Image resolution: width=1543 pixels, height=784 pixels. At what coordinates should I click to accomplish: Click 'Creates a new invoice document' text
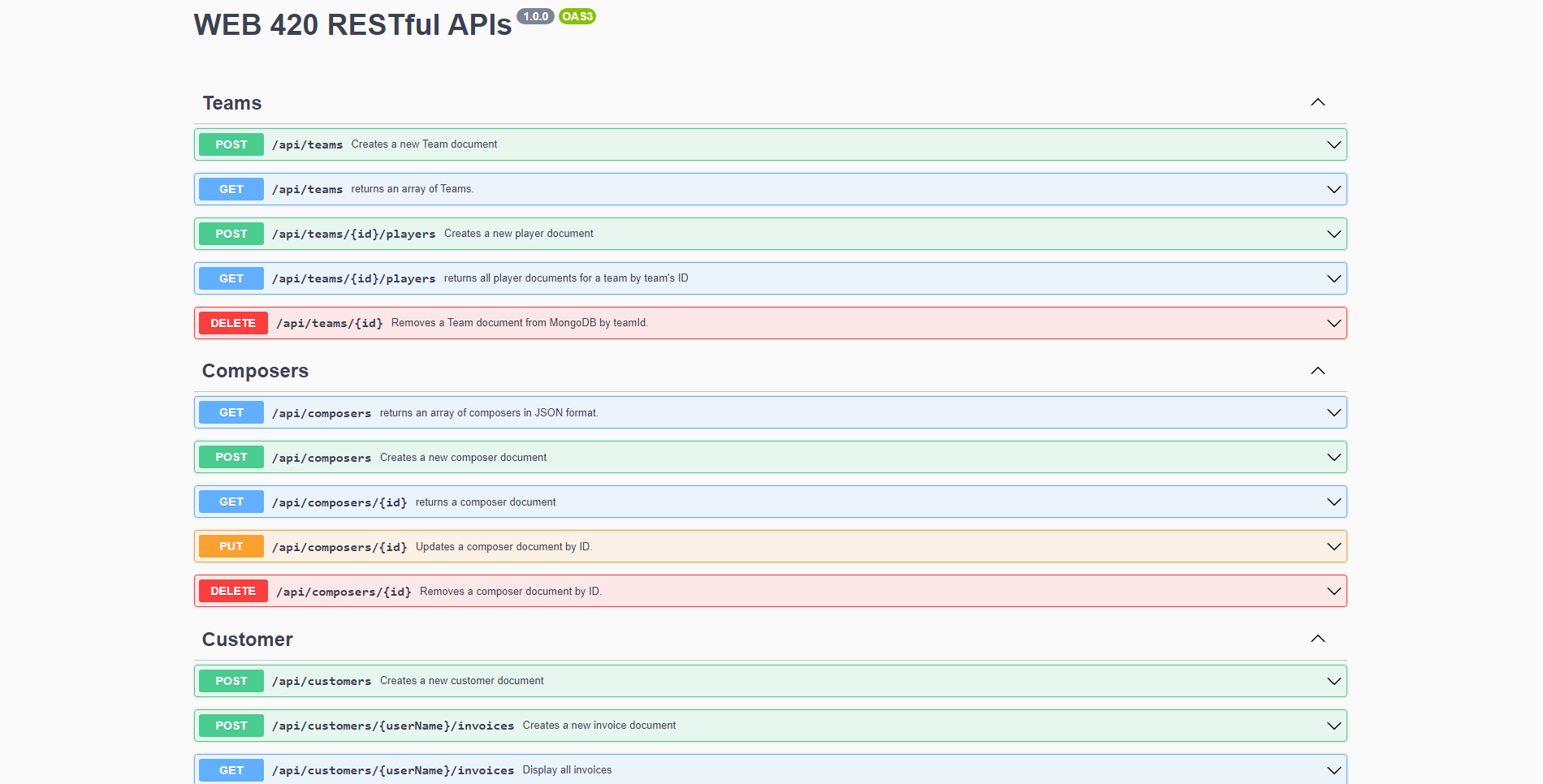coord(599,726)
